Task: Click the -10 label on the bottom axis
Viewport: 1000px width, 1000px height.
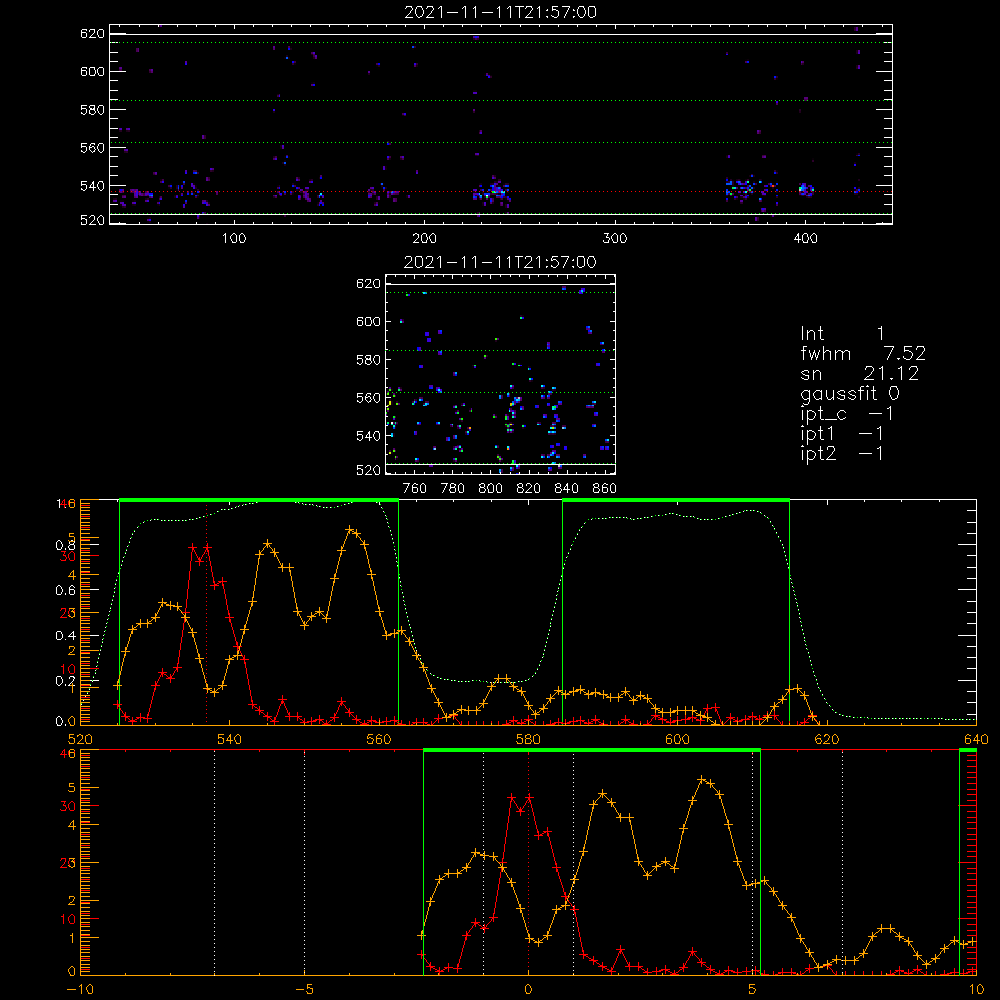Action: coord(80,990)
